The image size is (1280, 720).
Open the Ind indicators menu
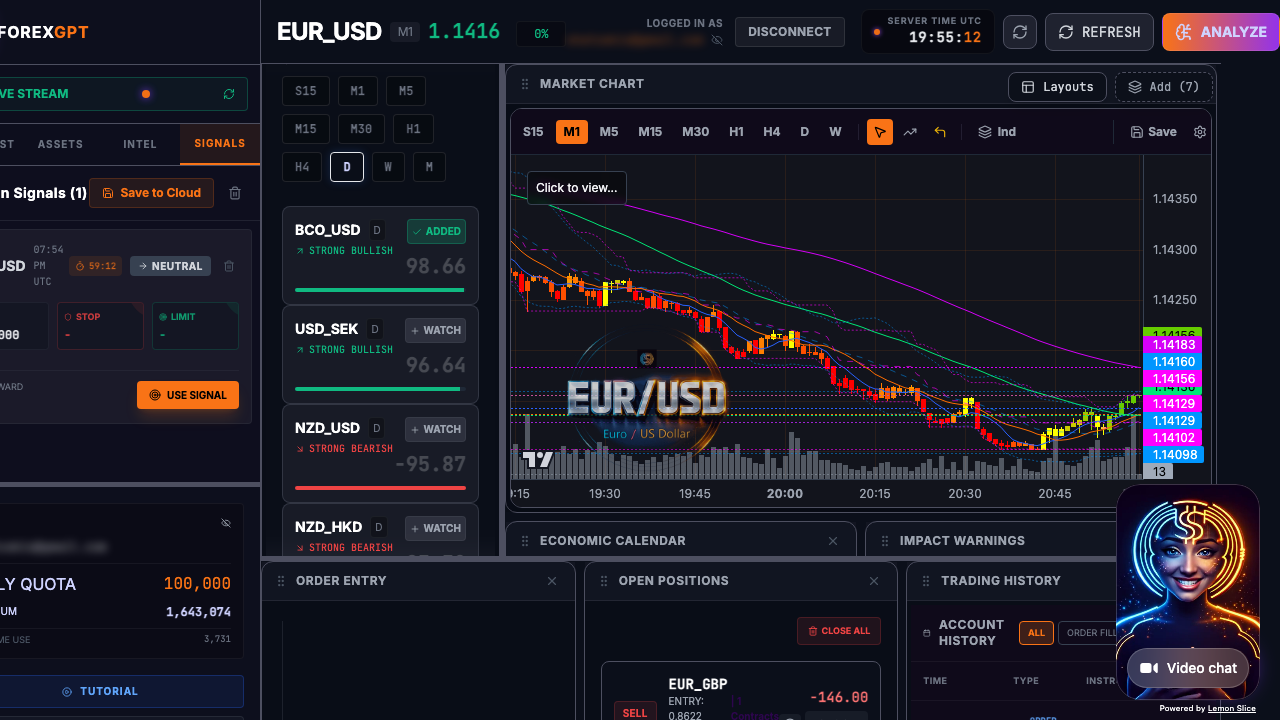coord(997,132)
